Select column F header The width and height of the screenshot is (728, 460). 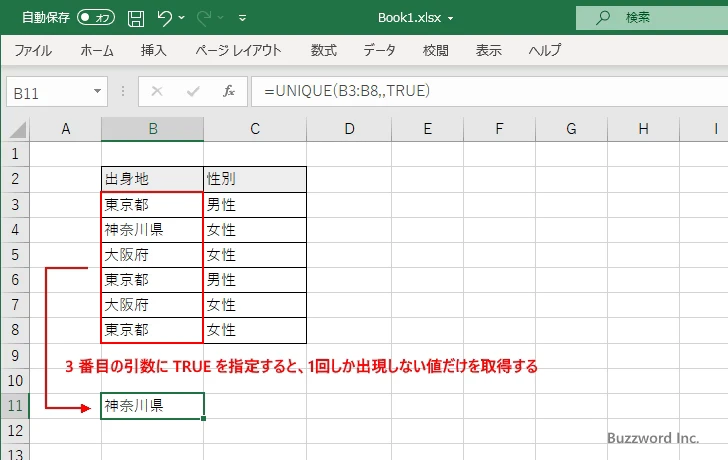coord(500,129)
